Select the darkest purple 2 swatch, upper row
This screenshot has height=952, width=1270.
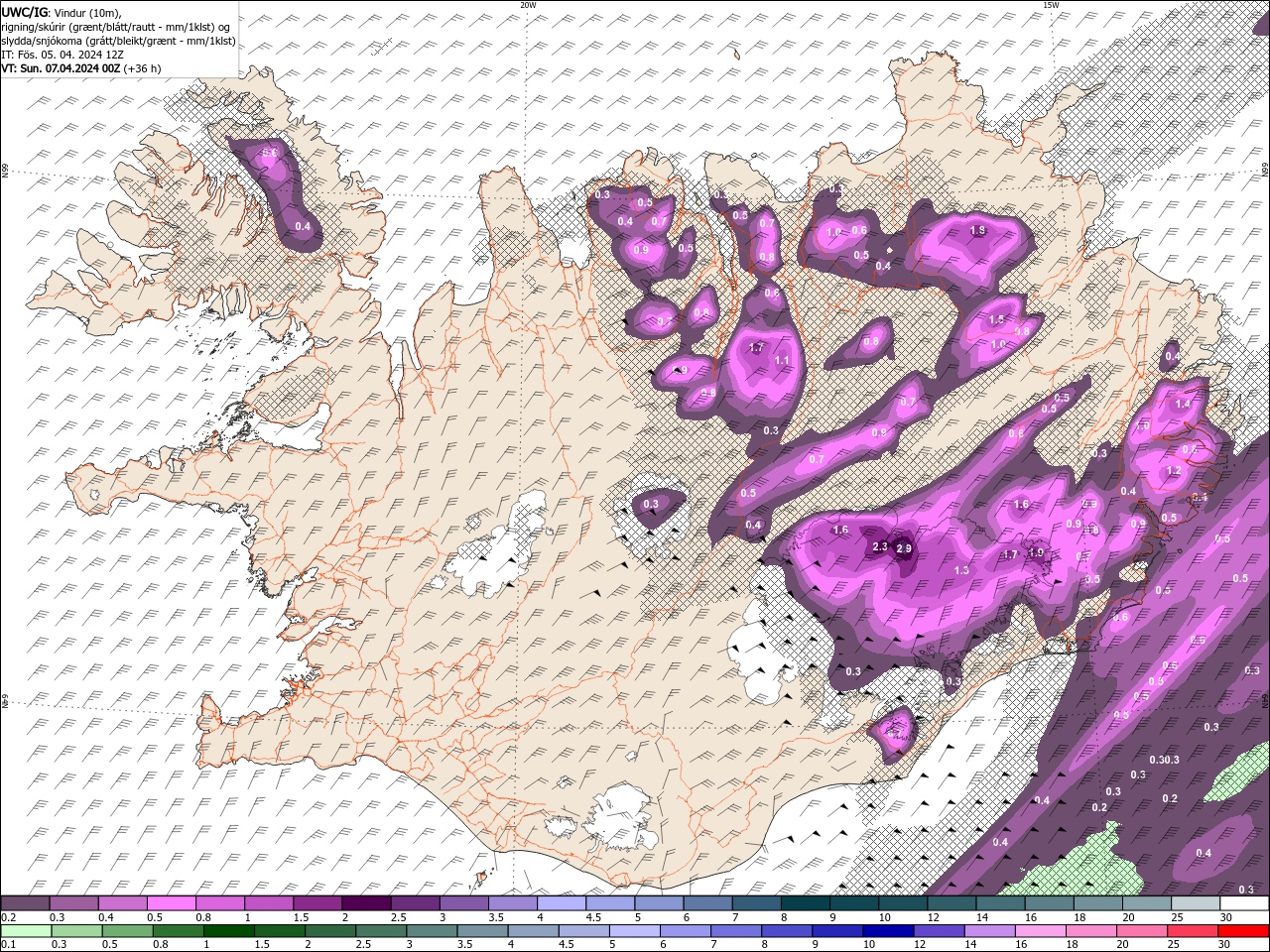(x=366, y=903)
